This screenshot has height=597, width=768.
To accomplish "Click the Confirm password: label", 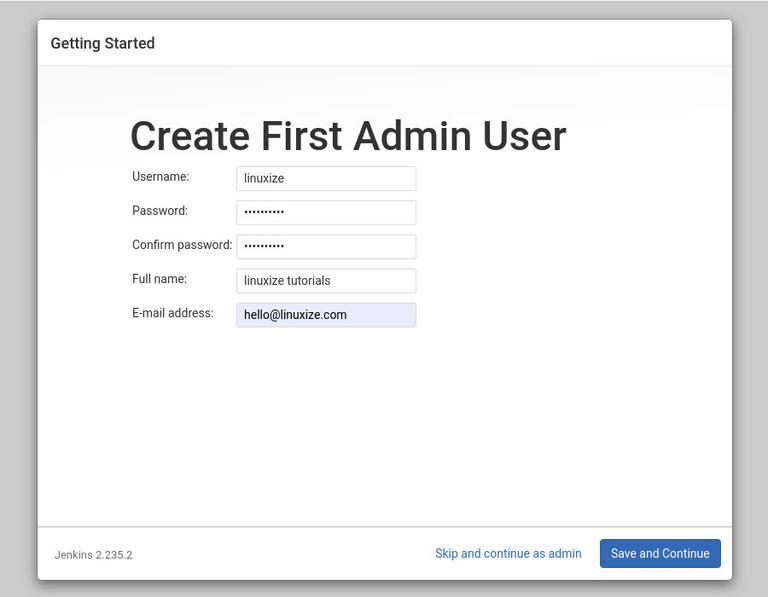I will (182, 245).
